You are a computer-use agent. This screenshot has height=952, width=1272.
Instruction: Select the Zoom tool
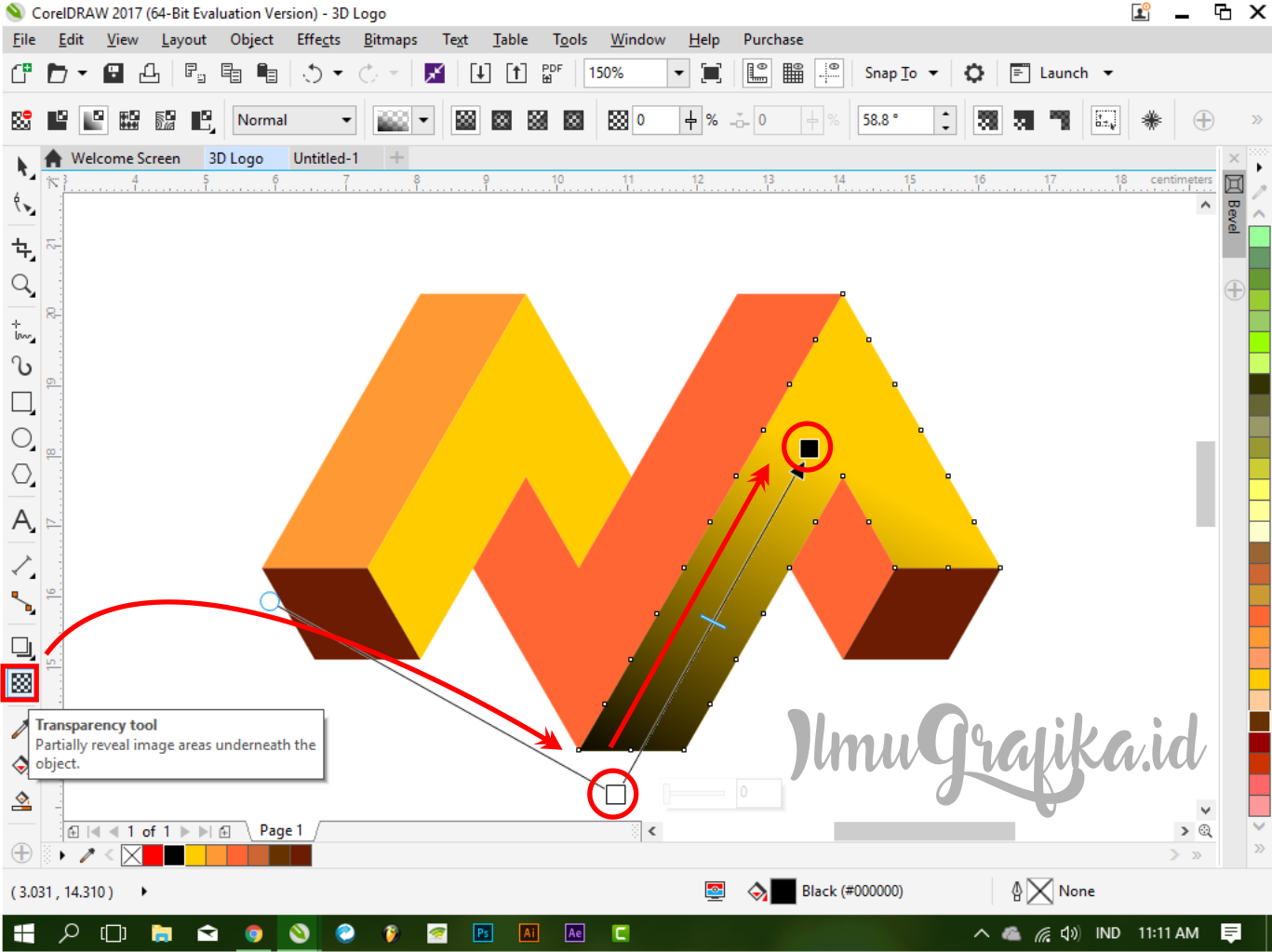pos(20,286)
